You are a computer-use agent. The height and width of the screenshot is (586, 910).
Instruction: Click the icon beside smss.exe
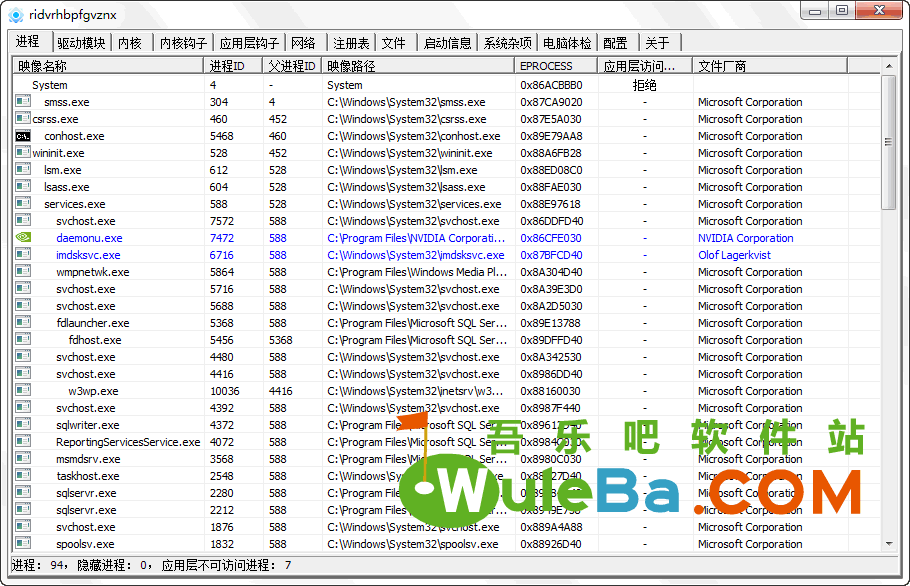[23, 102]
